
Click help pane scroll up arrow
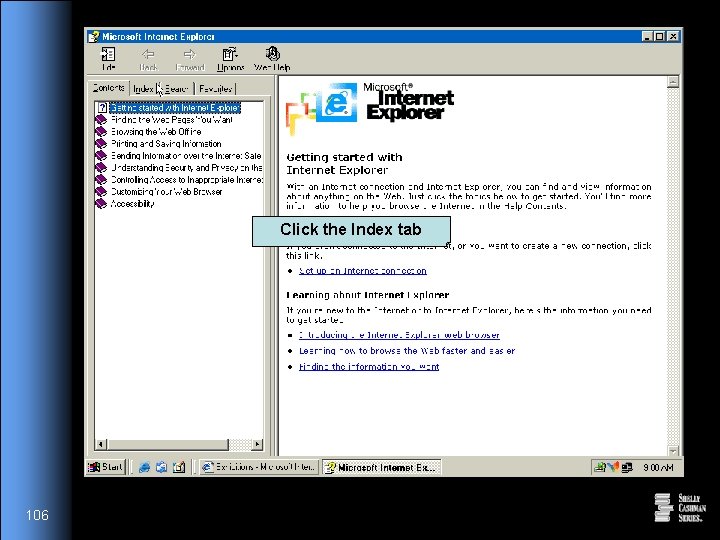(673, 82)
